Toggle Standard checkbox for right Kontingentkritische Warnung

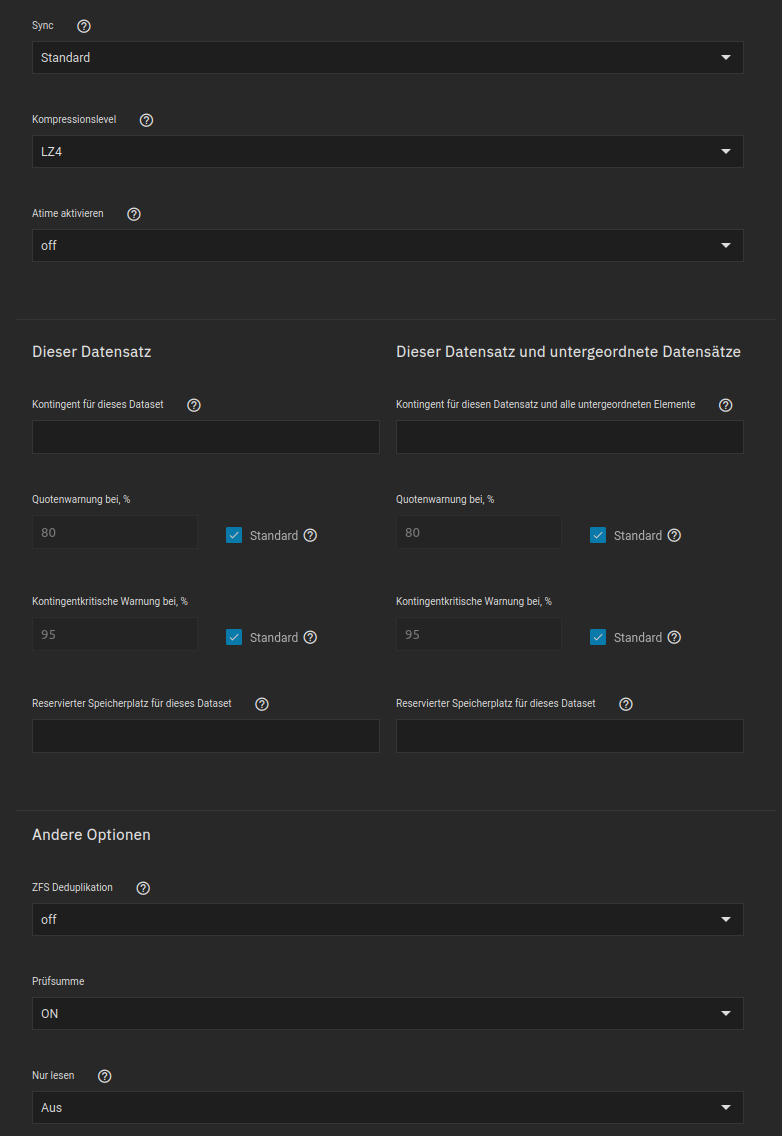point(598,637)
